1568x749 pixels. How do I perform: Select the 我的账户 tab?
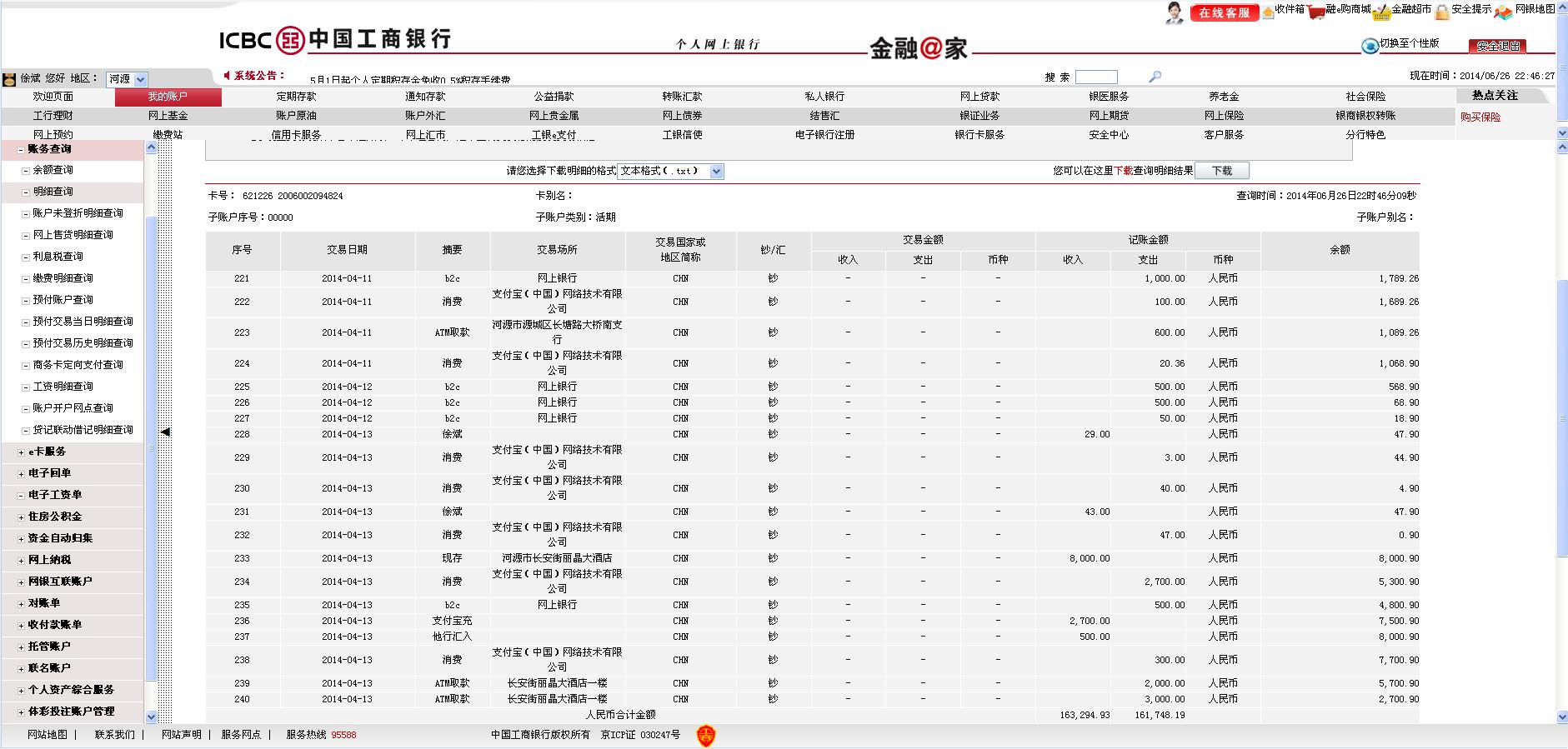(x=168, y=97)
